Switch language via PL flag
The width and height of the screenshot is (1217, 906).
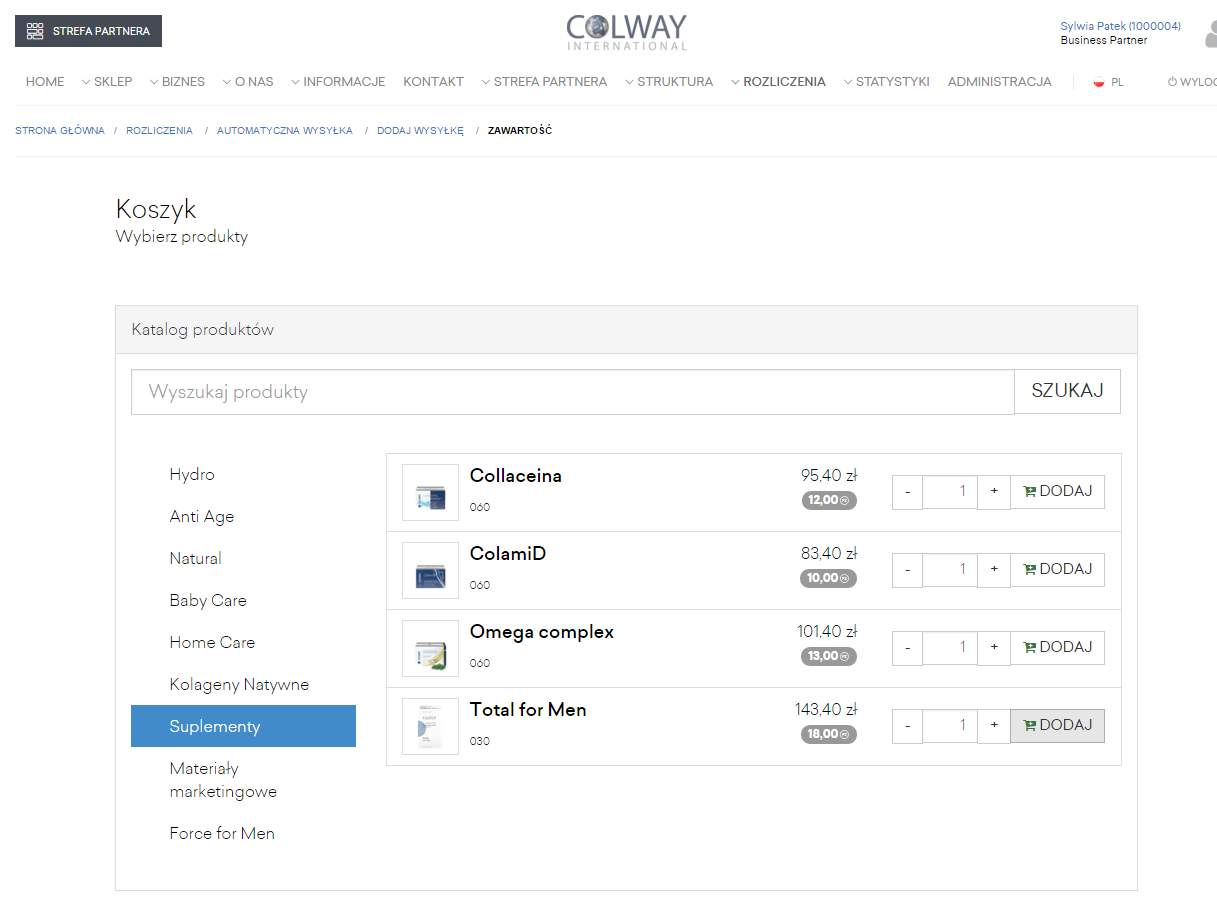[1108, 82]
